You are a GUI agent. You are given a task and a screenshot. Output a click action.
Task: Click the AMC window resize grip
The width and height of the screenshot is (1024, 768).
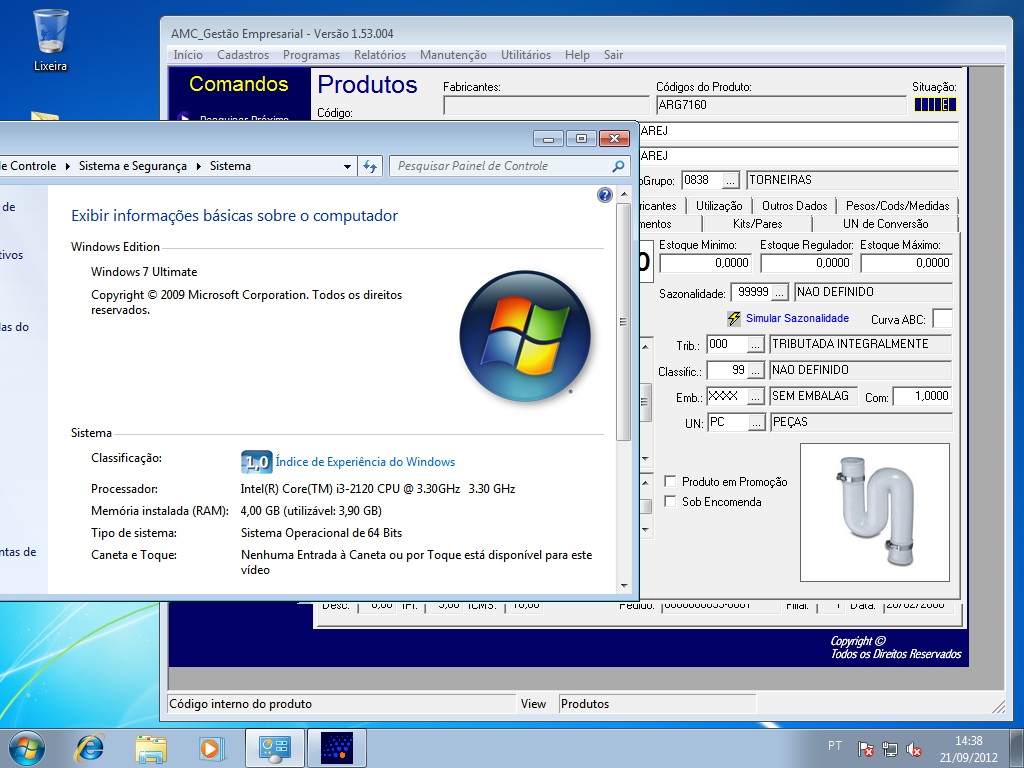click(999, 706)
